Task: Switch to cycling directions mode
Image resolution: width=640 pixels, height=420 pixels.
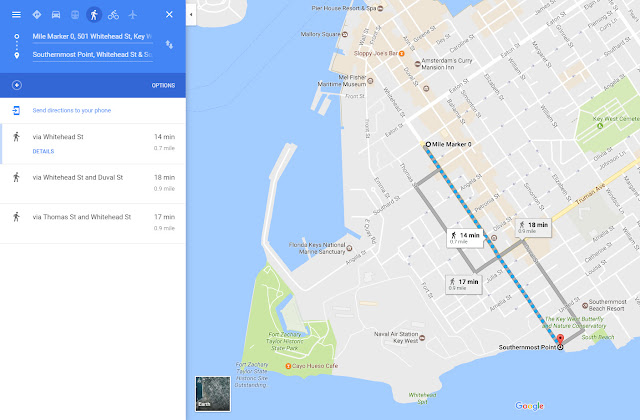Action: pos(113,15)
